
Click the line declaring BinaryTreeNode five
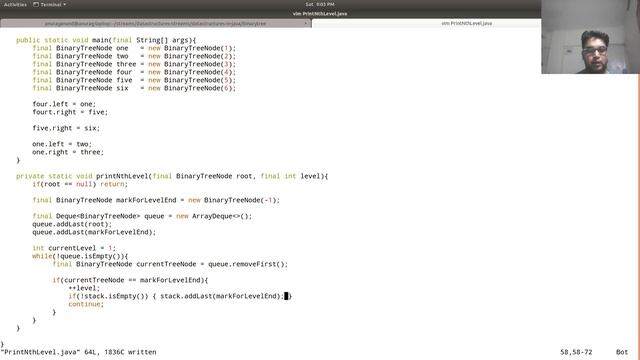(x=134, y=80)
